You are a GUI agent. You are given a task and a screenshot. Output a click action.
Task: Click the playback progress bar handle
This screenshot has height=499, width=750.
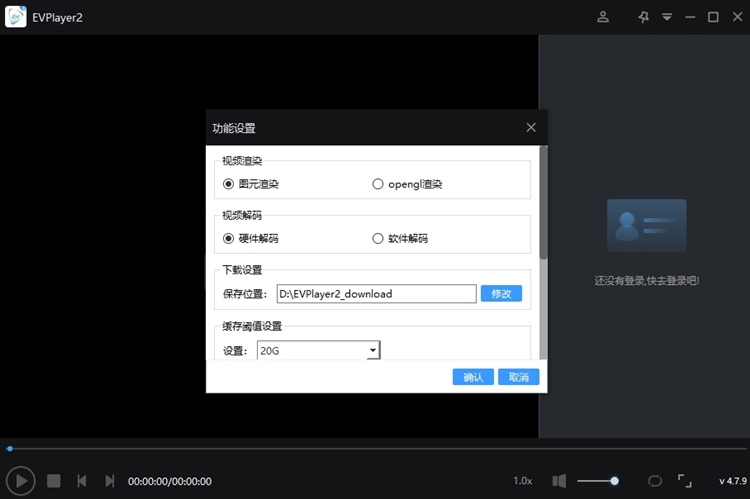10,449
